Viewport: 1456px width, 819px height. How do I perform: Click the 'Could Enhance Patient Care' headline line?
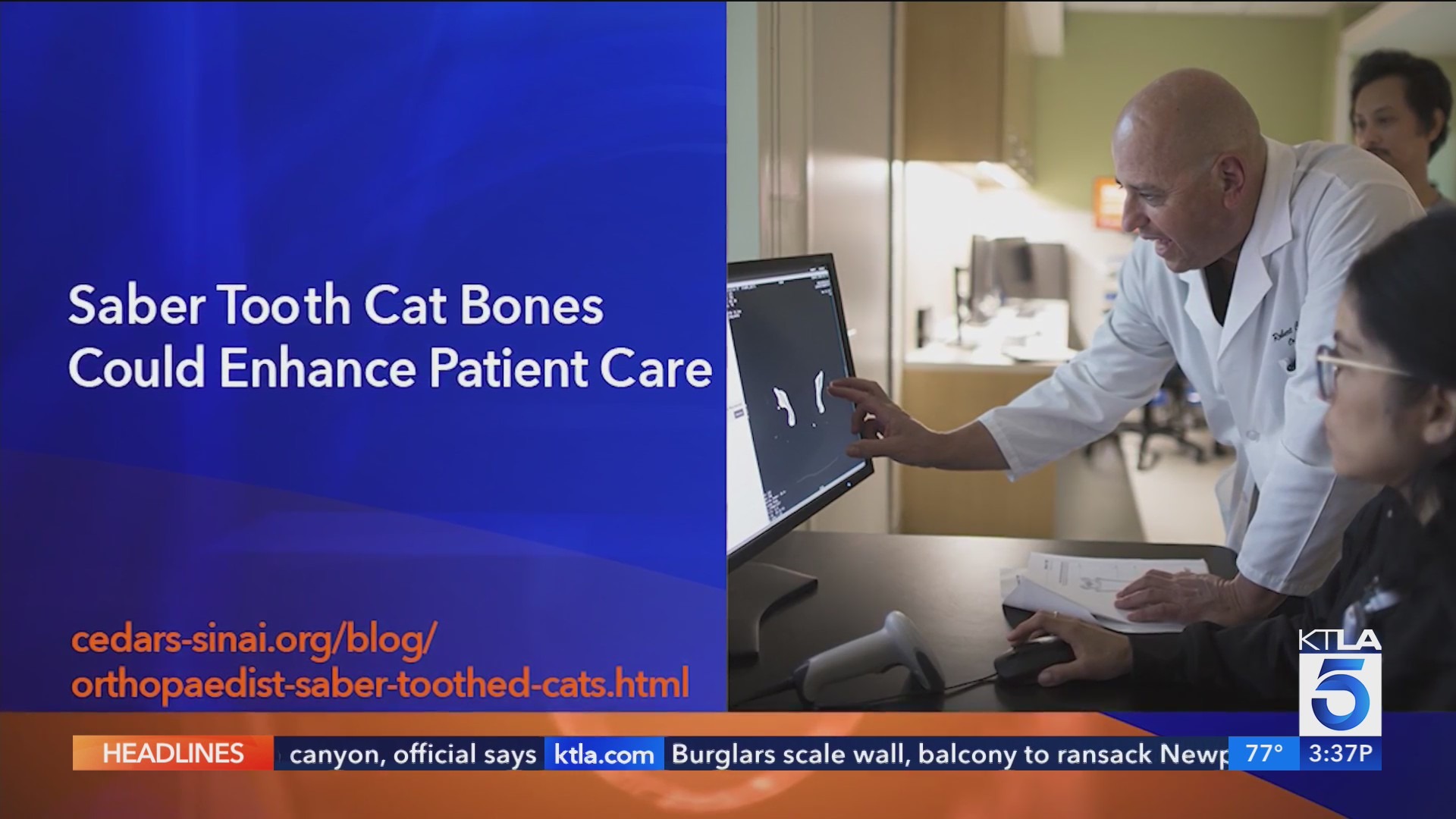click(390, 369)
